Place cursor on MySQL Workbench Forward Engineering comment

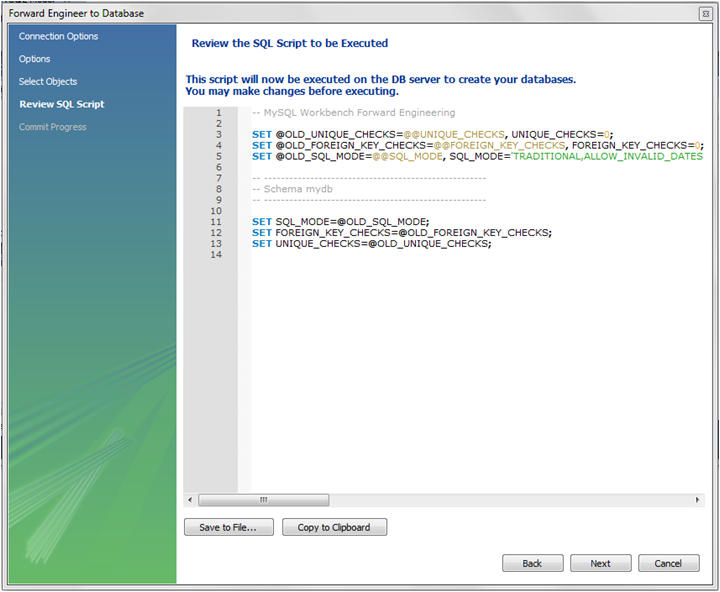pyautogui.click(x=353, y=112)
